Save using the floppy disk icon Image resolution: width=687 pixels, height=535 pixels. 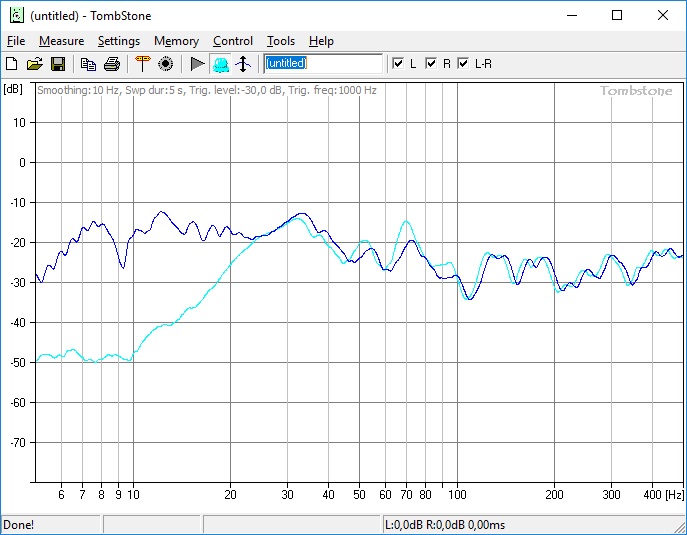click(x=58, y=64)
